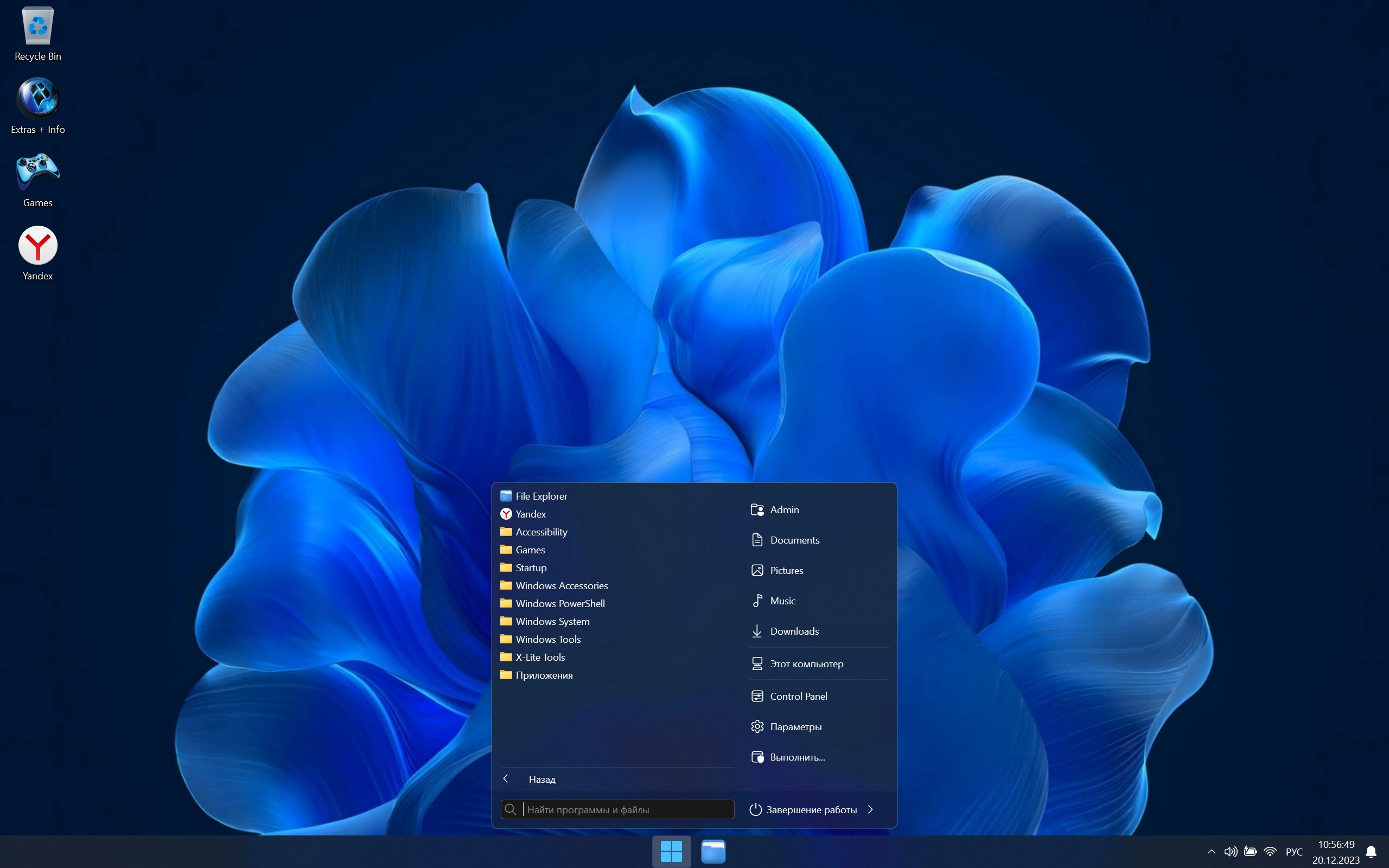Click the Windows Start button in taskbar
Image resolution: width=1389 pixels, height=868 pixels.
pos(671,851)
